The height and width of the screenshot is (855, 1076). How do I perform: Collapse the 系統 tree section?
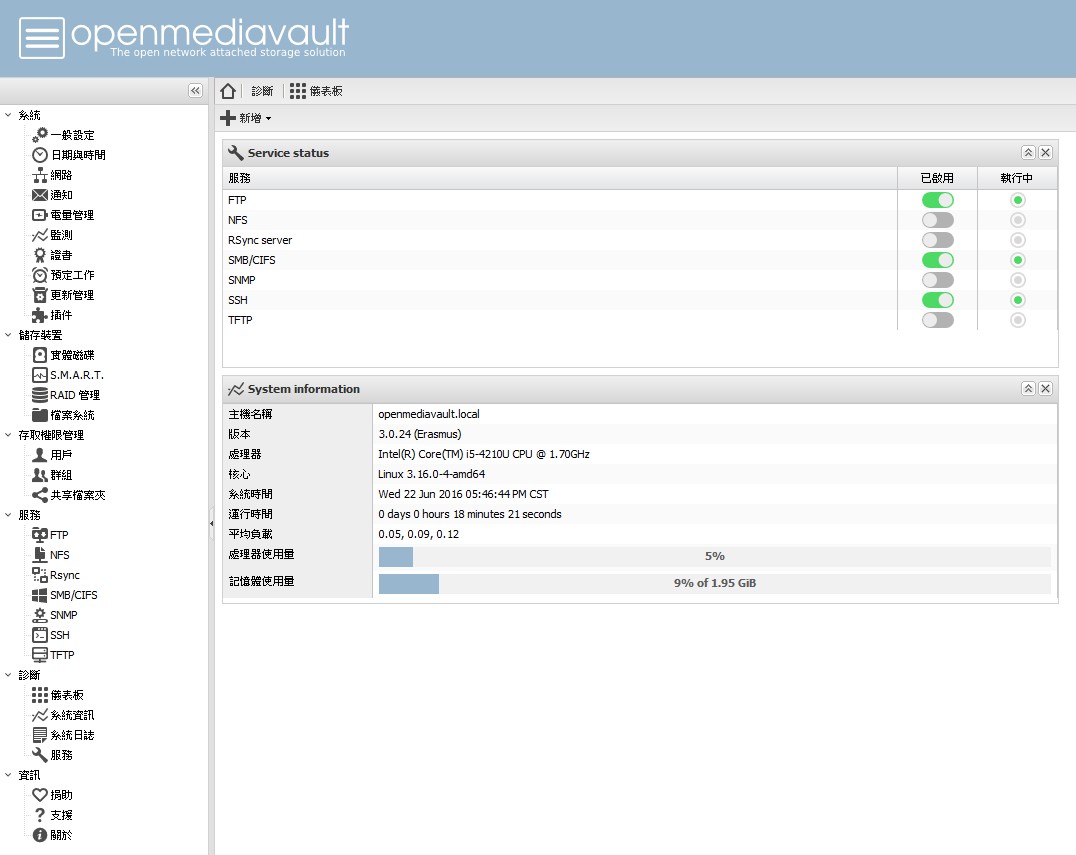click(8, 115)
